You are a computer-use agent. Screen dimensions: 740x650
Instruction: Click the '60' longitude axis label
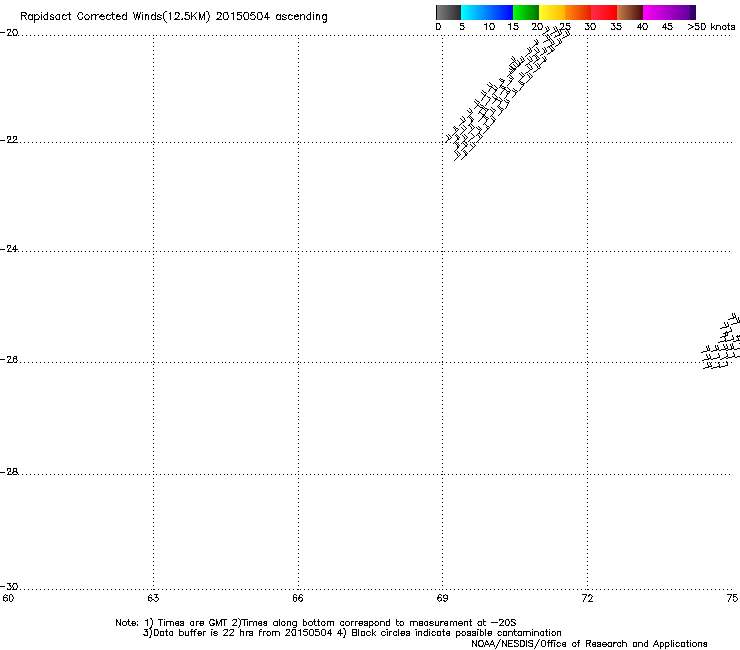[8, 599]
